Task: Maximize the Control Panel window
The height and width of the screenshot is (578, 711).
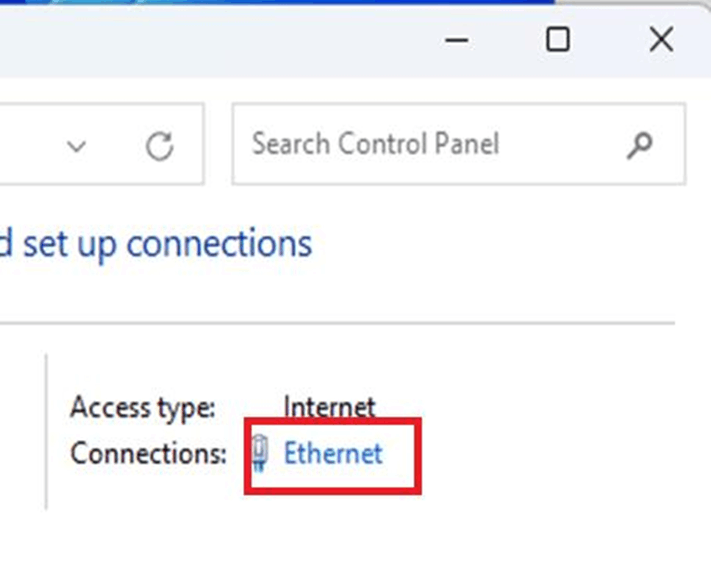Action: 558,39
